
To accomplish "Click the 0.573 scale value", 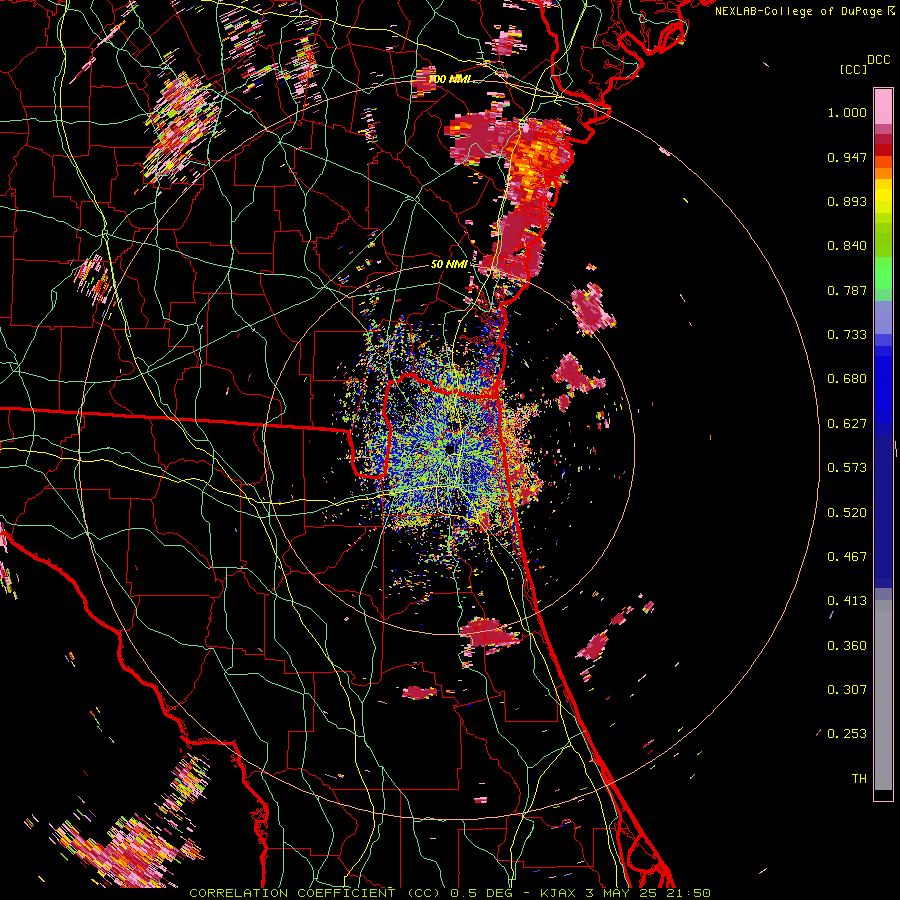I will point(847,468).
